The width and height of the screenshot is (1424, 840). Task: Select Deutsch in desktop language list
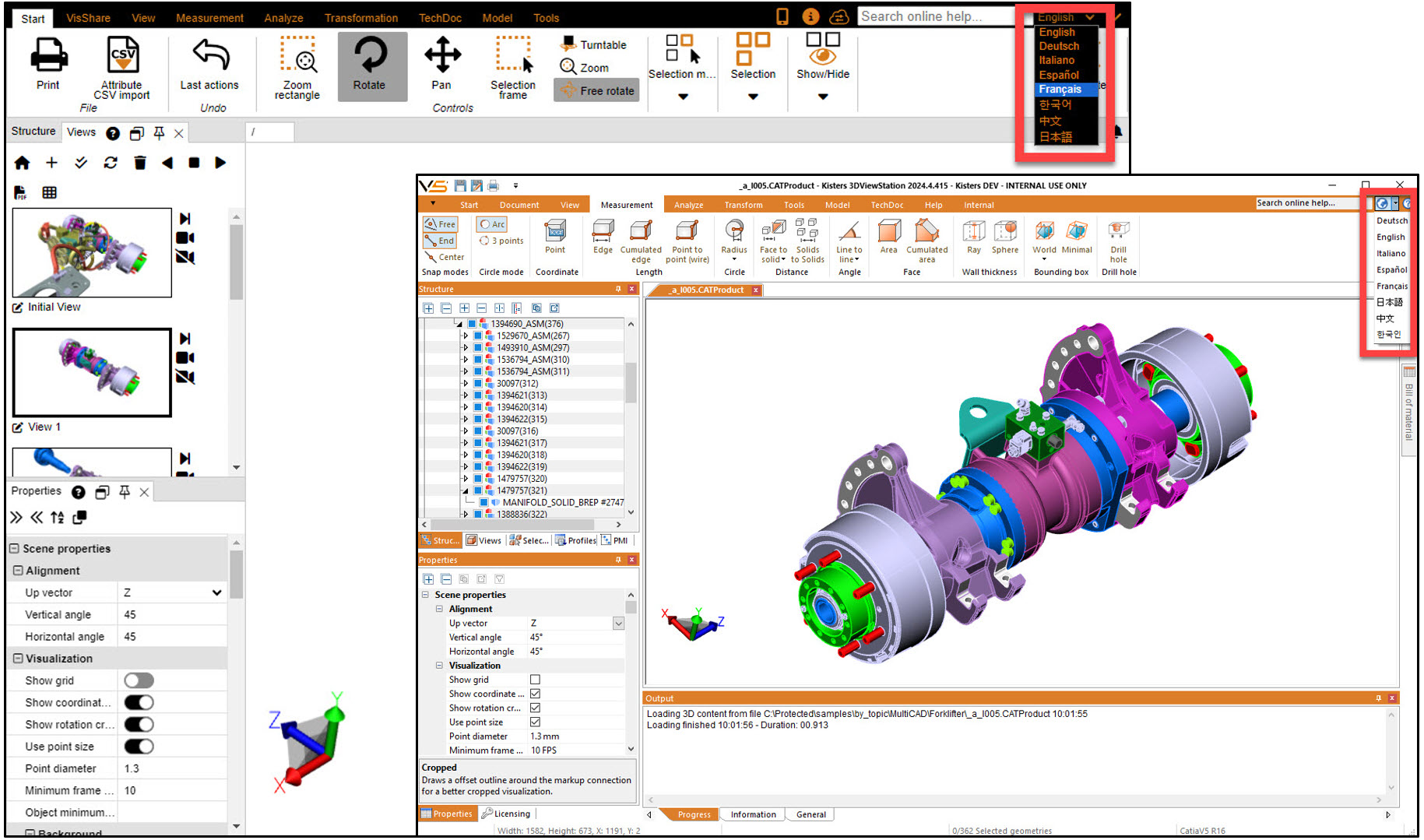click(x=1391, y=221)
